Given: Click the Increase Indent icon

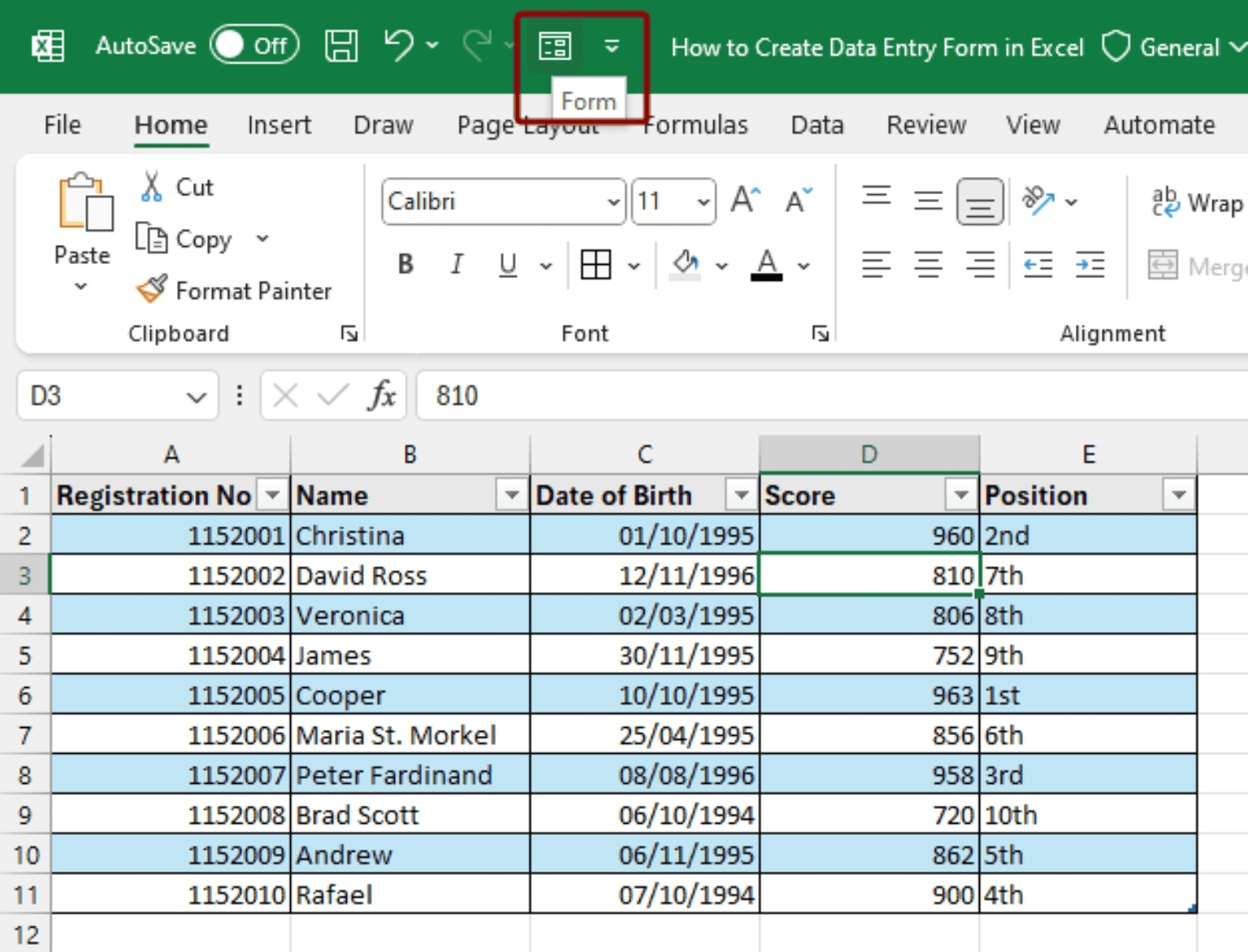Looking at the screenshot, I should (1090, 265).
